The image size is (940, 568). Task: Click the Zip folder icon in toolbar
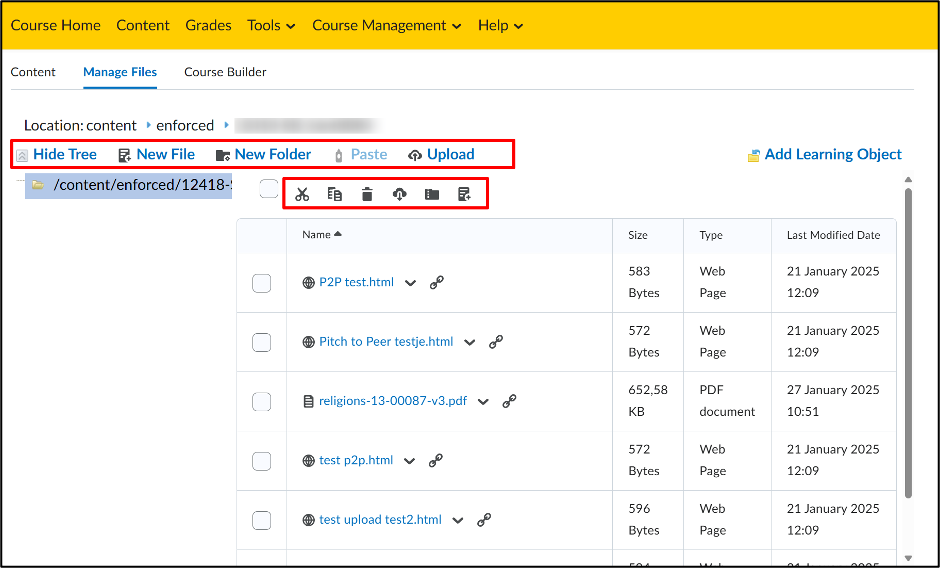click(432, 194)
